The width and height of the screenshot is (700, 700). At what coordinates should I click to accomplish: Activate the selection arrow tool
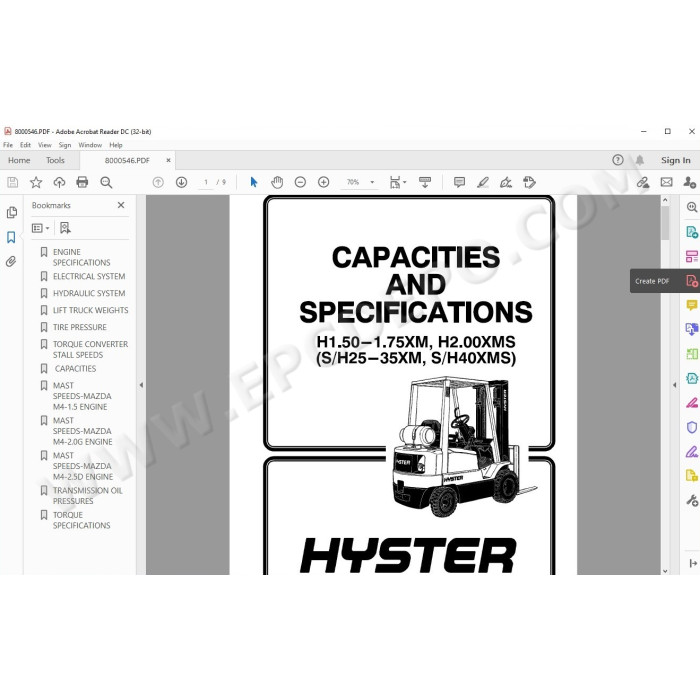[254, 182]
